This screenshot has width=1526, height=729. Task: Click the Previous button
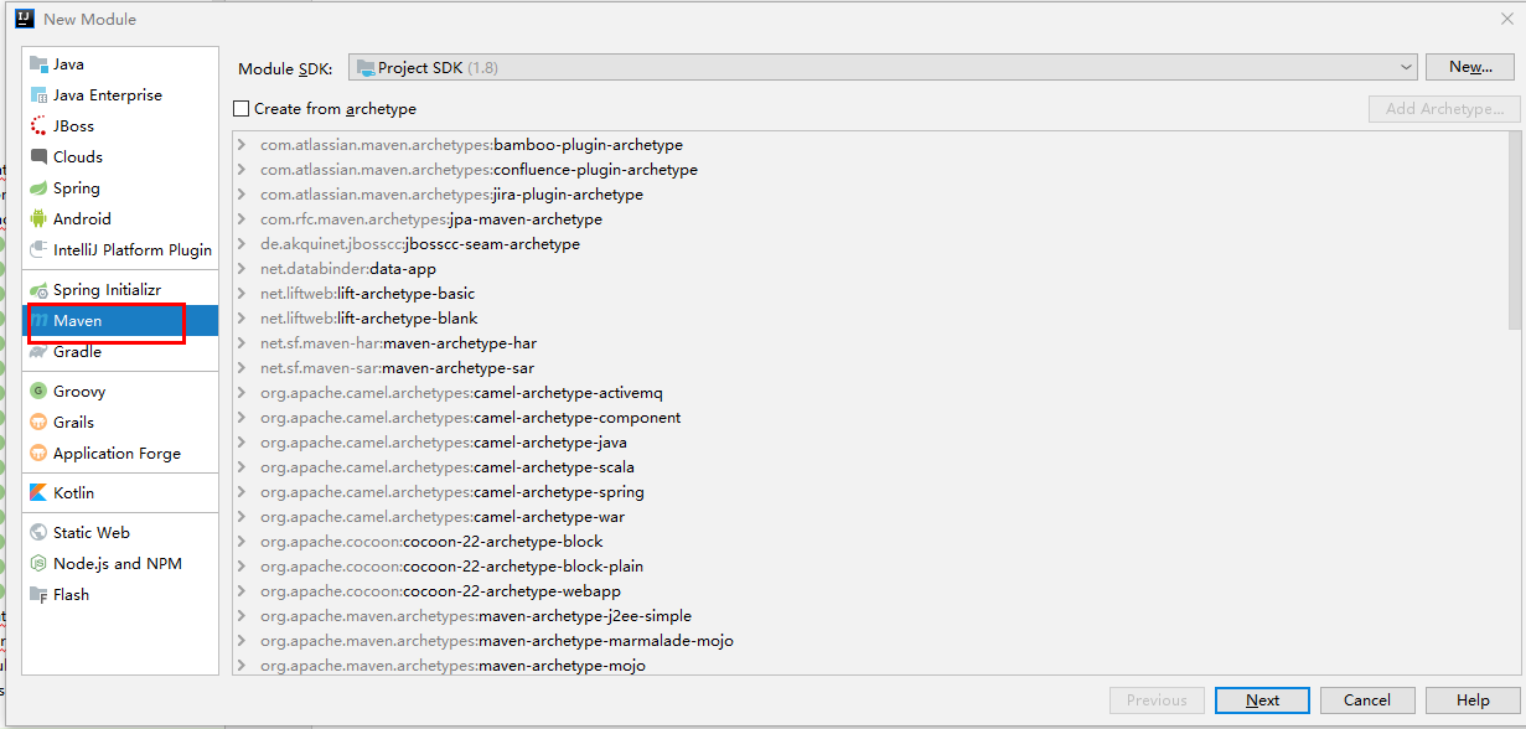[1157, 700]
